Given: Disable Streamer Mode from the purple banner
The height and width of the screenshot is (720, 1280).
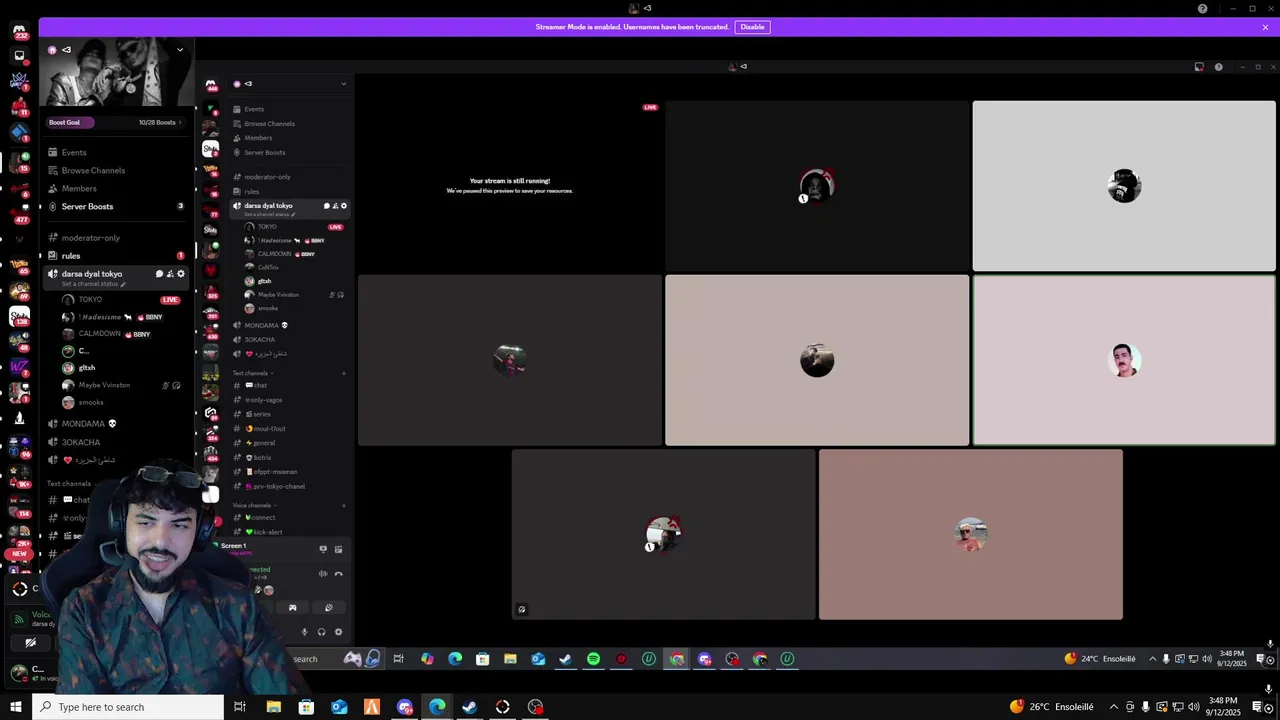Looking at the screenshot, I should point(752,27).
